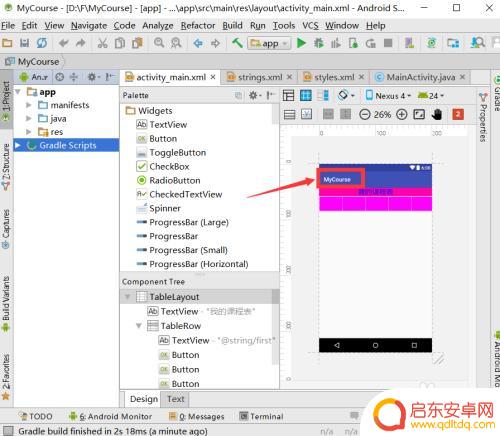This screenshot has height=436, width=500.
Task: Select the Design tab below the editor
Action: (x=144, y=399)
